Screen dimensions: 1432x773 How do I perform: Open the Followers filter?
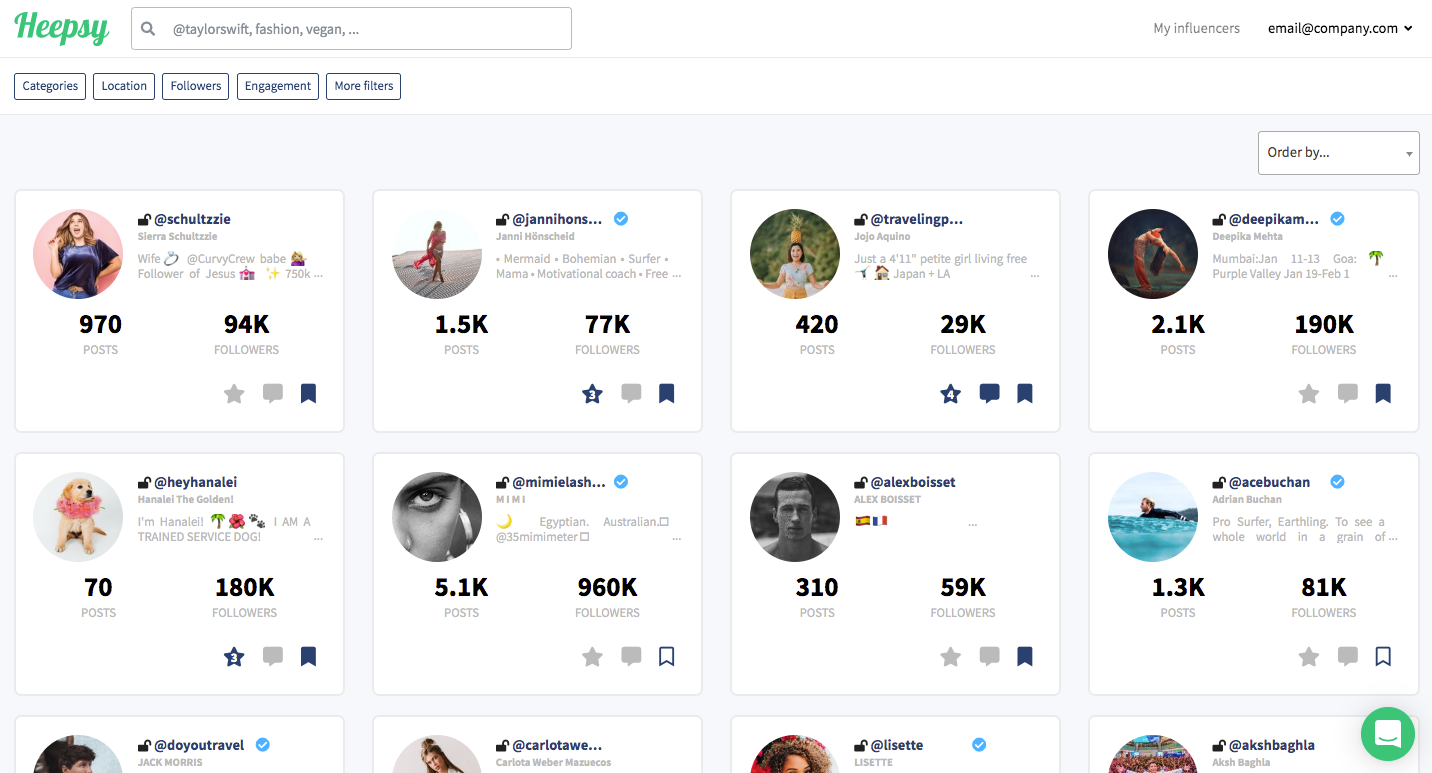[196, 86]
